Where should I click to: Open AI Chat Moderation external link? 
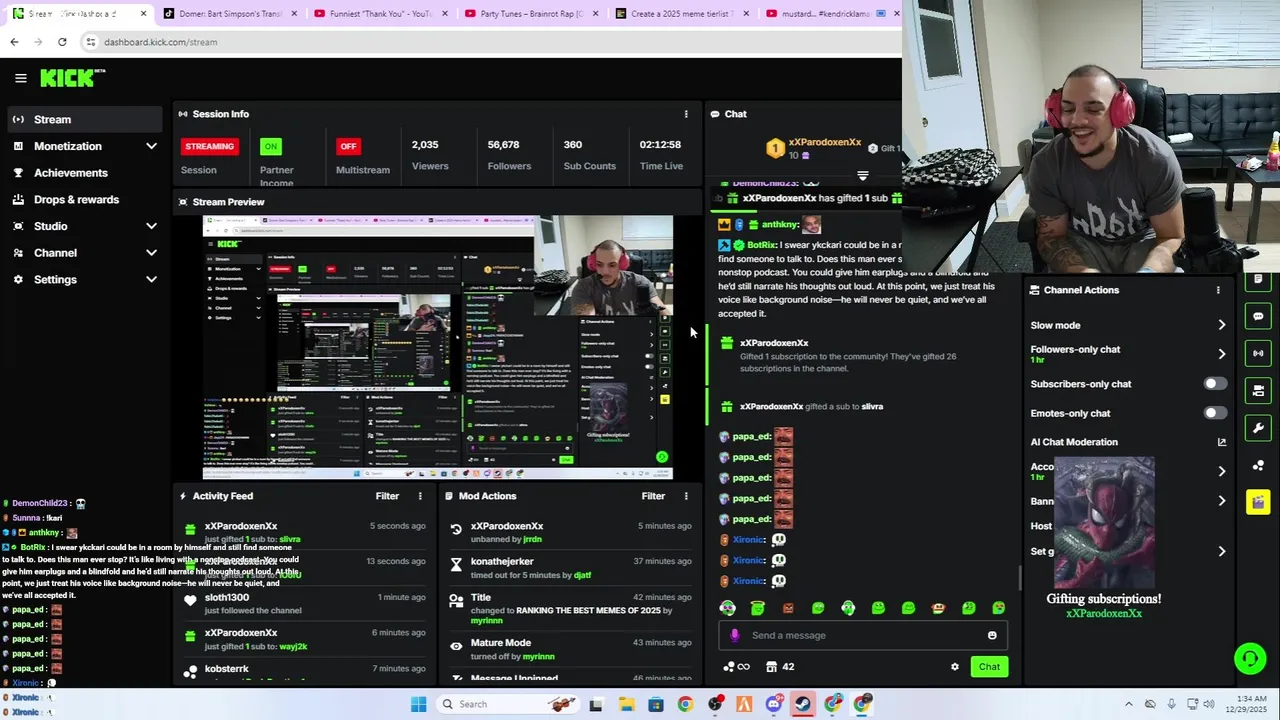(1221, 442)
